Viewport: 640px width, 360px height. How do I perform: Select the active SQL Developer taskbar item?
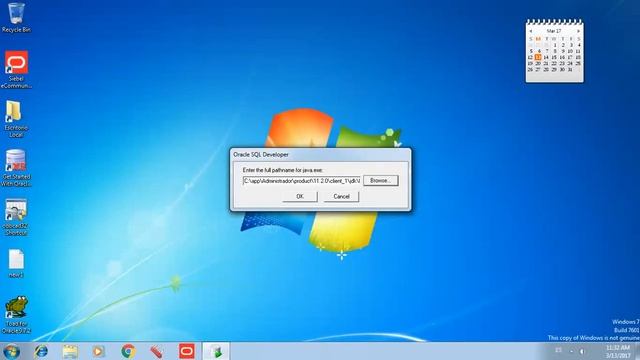pos(216,351)
